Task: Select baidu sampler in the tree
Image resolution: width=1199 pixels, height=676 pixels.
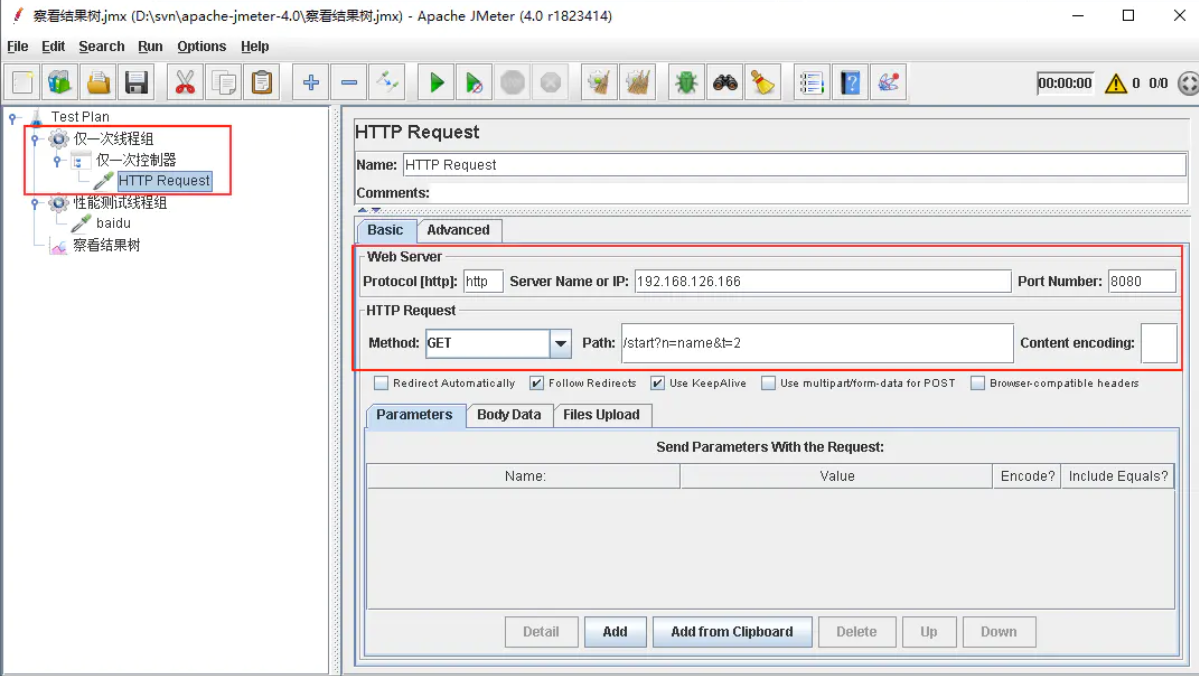Action: coord(113,223)
